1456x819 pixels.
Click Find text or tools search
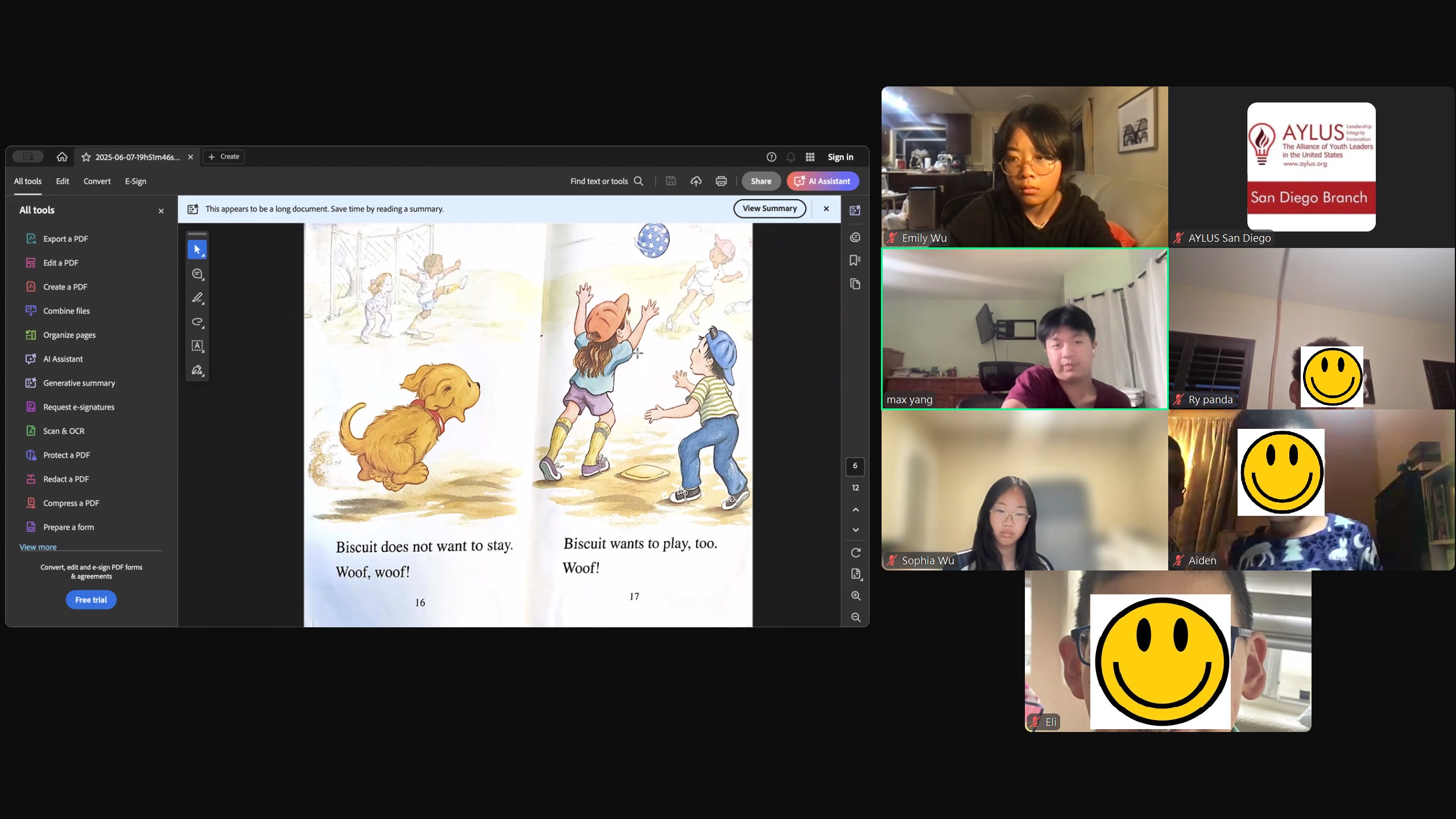pos(607,181)
